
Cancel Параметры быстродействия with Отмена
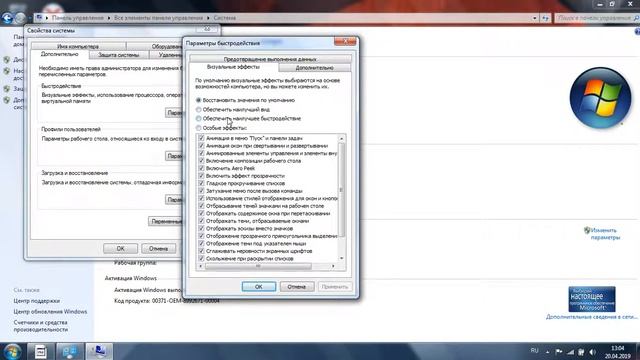(x=297, y=287)
